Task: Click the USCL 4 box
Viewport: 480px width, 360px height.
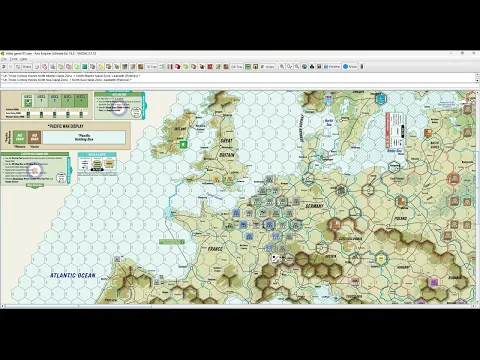Action: (x=81, y=101)
